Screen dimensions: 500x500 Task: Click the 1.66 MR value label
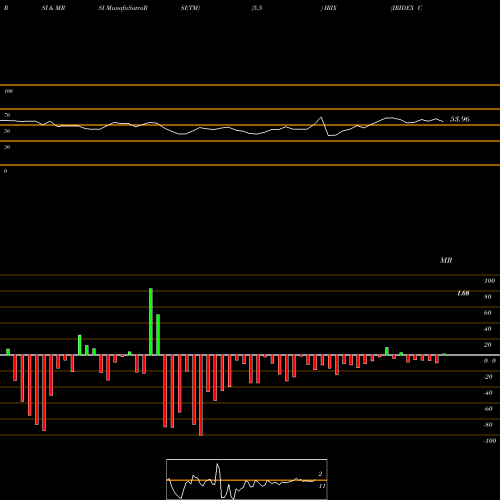(x=463, y=293)
